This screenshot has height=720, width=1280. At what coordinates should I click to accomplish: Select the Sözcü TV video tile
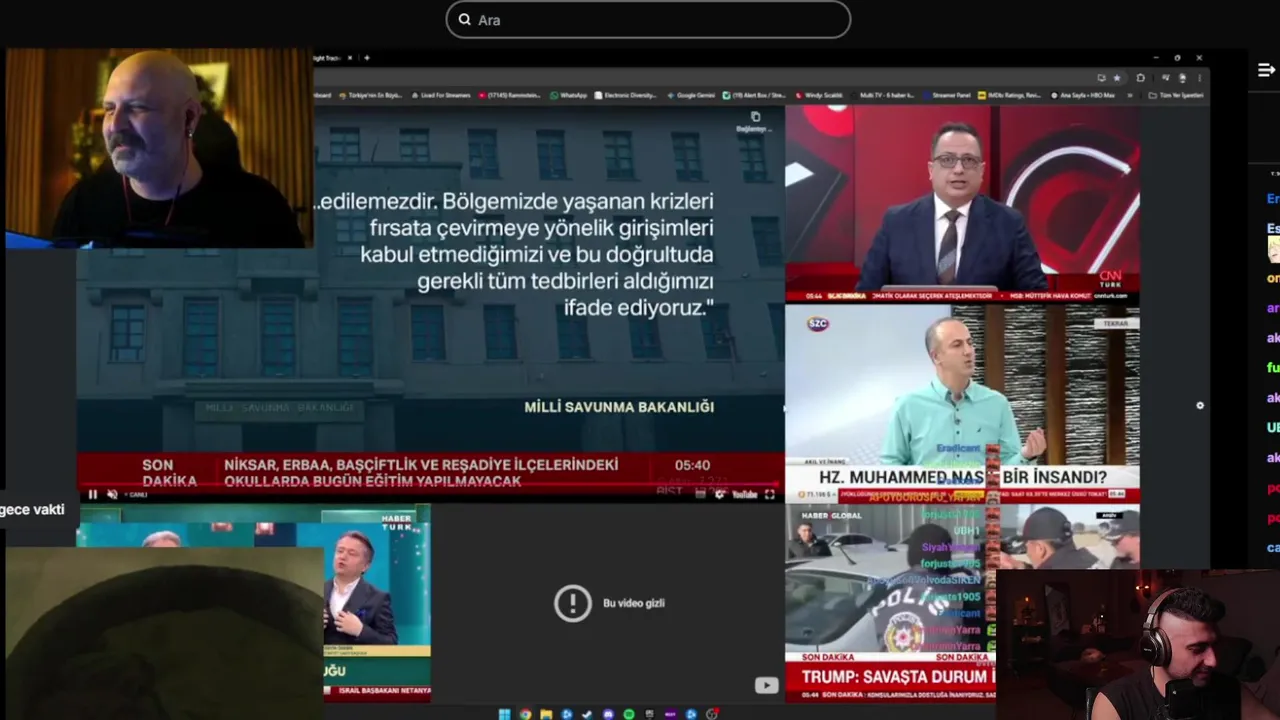[962, 403]
